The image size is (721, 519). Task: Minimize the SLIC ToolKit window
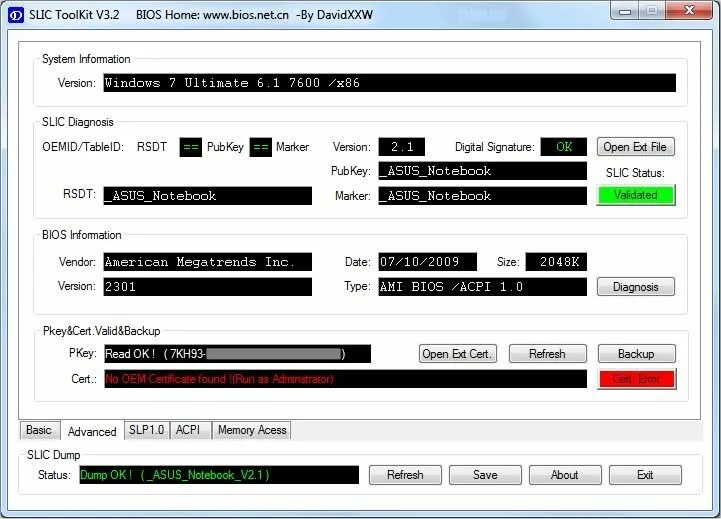(625, 11)
